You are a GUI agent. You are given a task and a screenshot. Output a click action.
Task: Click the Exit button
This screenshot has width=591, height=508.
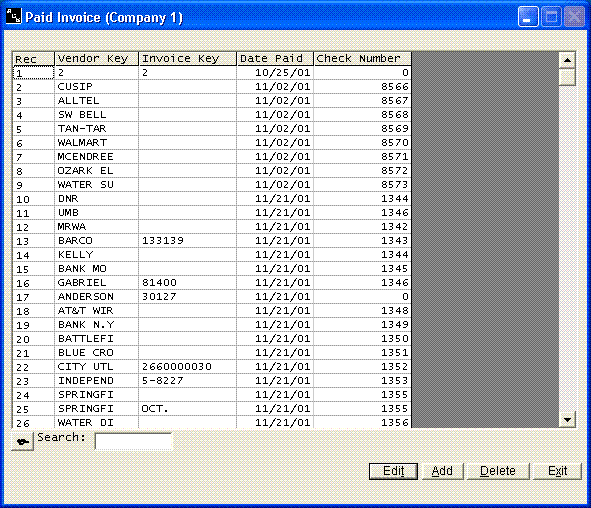point(557,471)
